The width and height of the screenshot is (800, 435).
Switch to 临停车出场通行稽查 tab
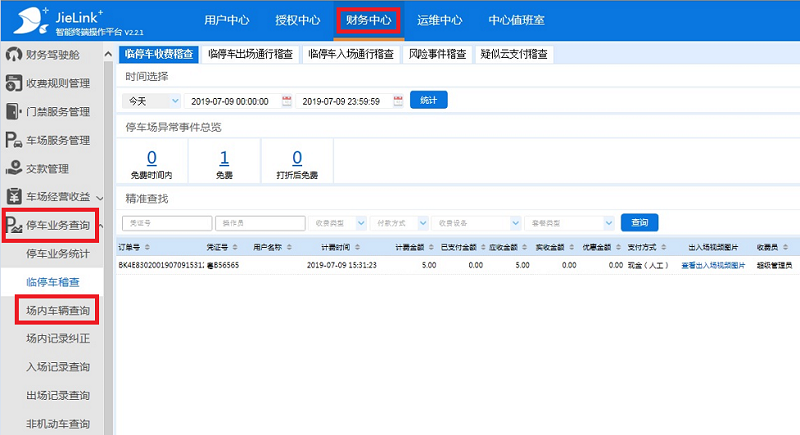pos(250,55)
